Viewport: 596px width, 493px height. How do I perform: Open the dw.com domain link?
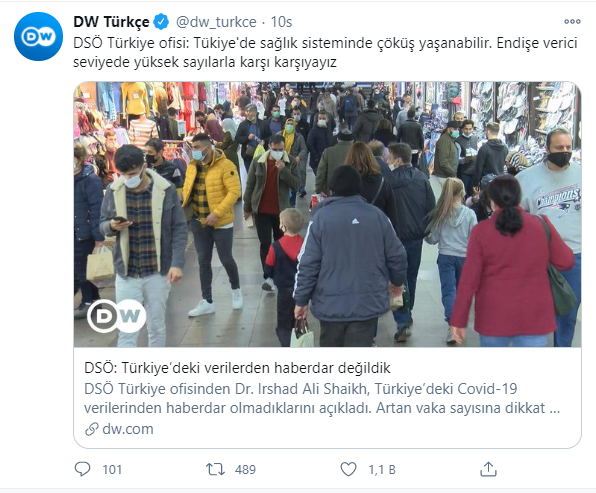pyautogui.click(x=128, y=429)
